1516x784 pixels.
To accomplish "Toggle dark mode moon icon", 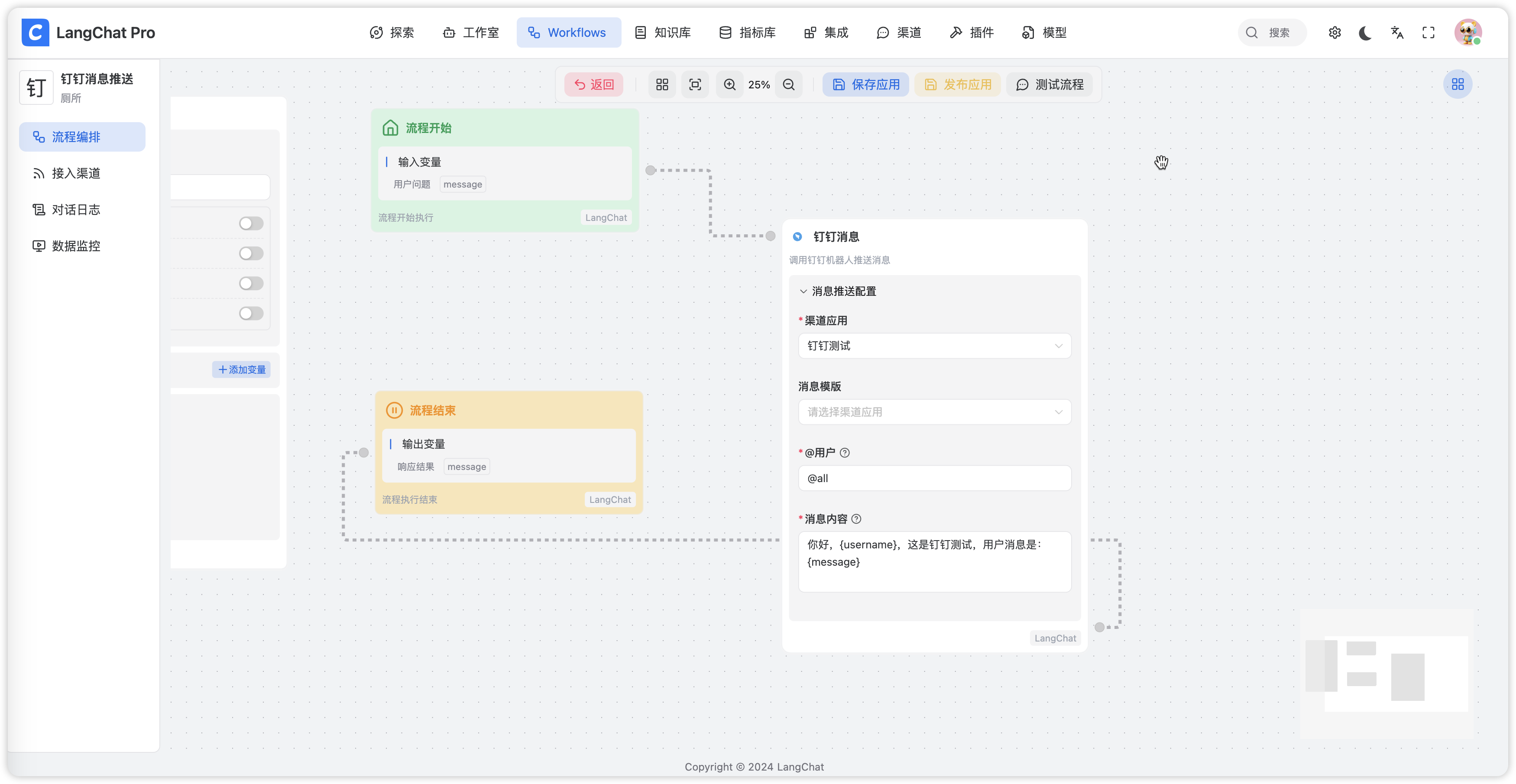I will [1365, 33].
